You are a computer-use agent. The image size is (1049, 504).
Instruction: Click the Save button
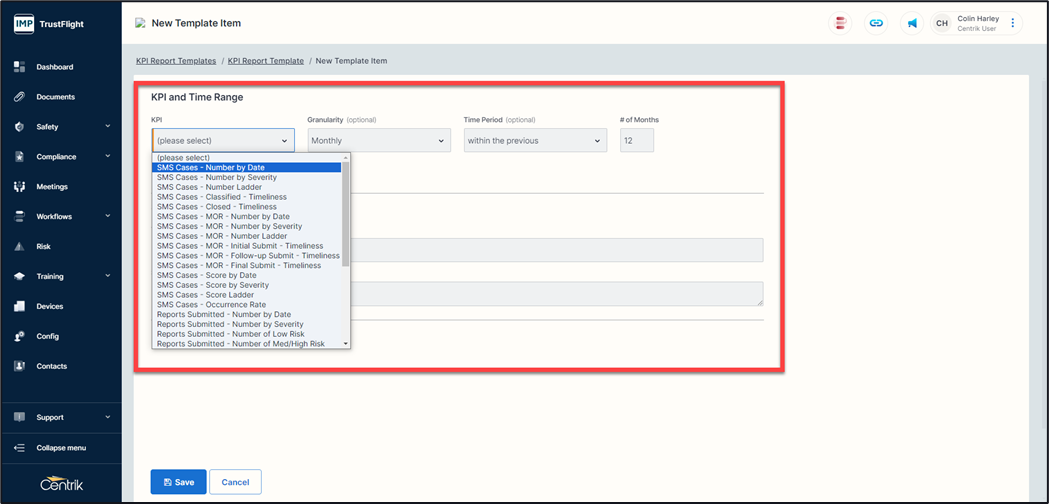click(x=178, y=482)
